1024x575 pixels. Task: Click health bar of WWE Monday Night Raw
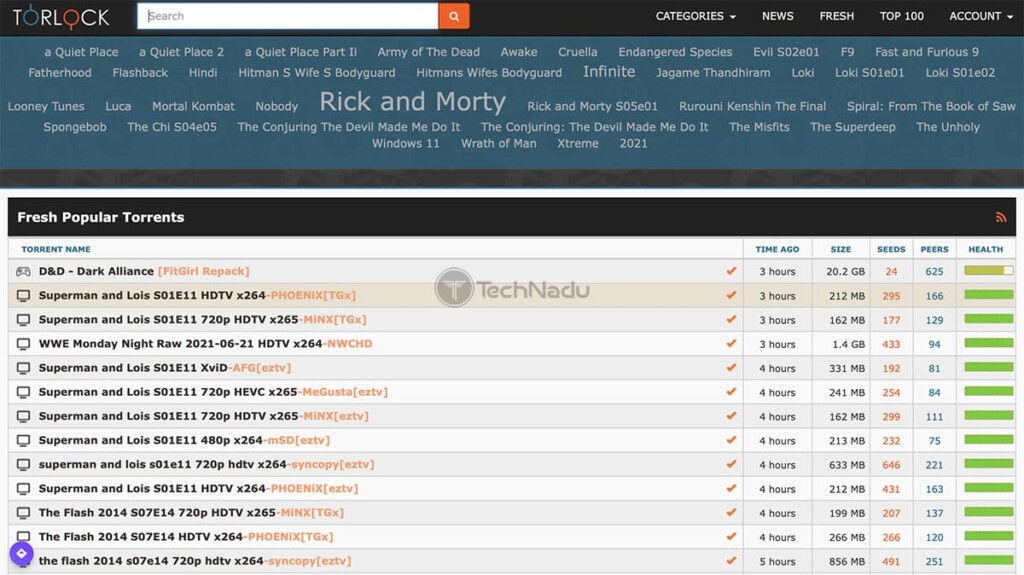[x=988, y=343]
